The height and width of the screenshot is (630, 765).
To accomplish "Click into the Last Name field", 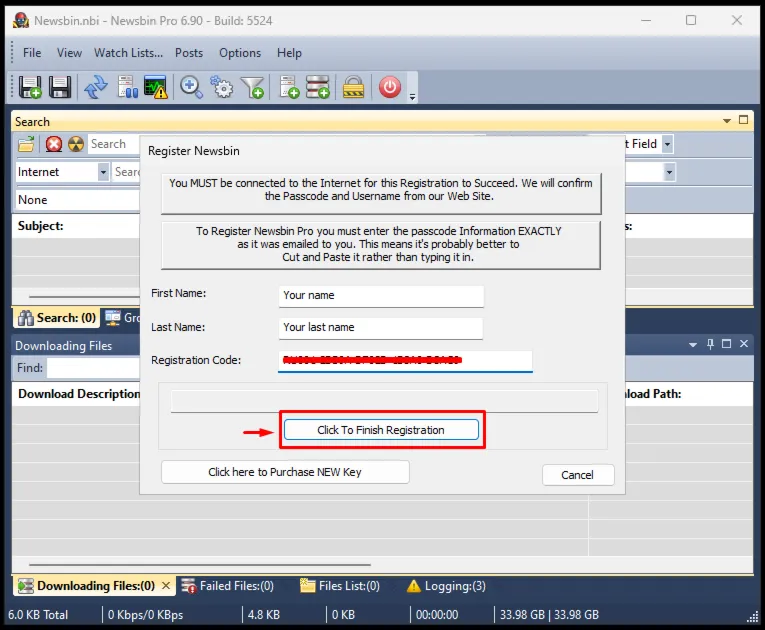I will [381, 327].
